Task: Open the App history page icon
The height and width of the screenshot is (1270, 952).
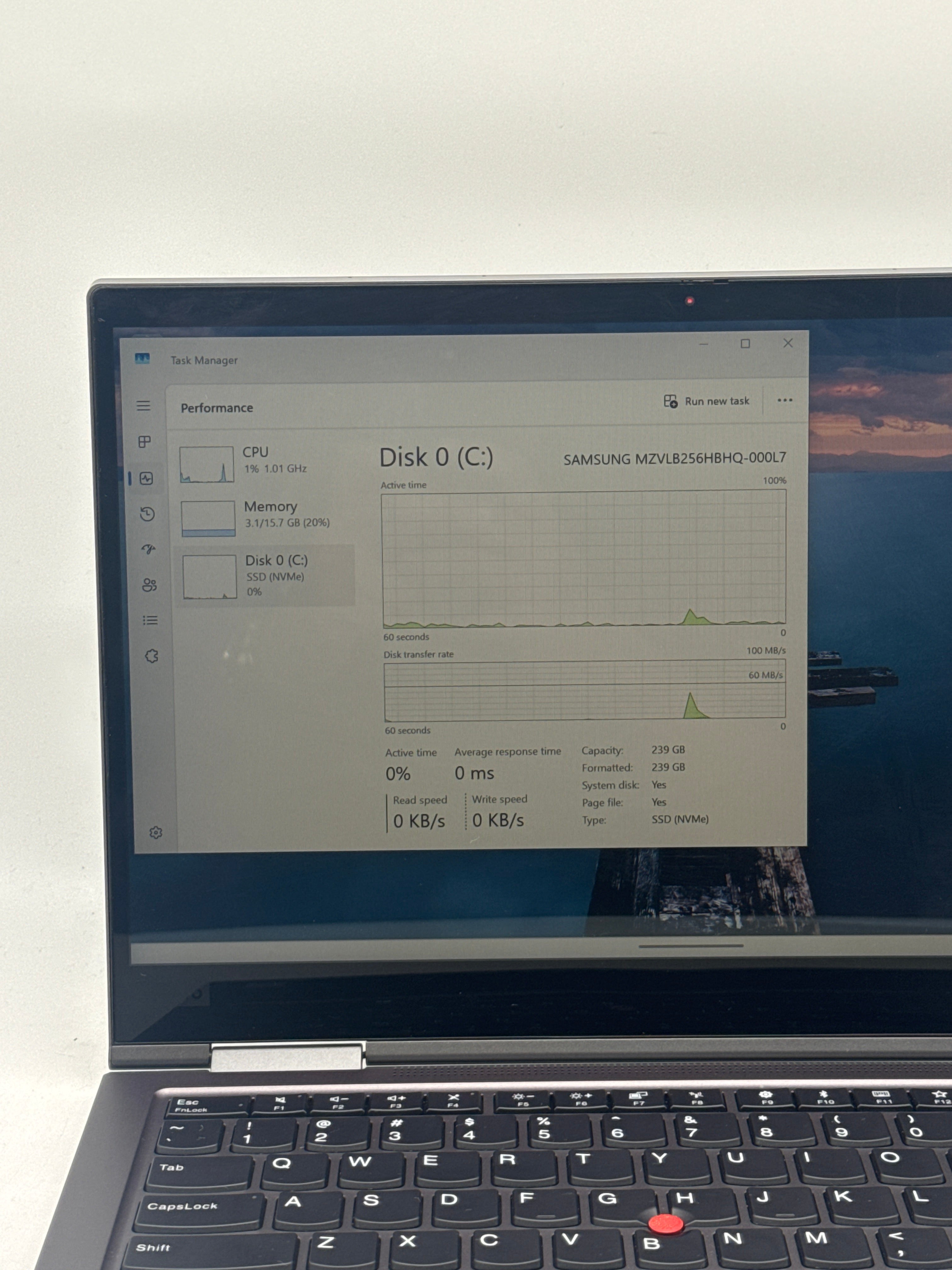Action: (147, 514)
